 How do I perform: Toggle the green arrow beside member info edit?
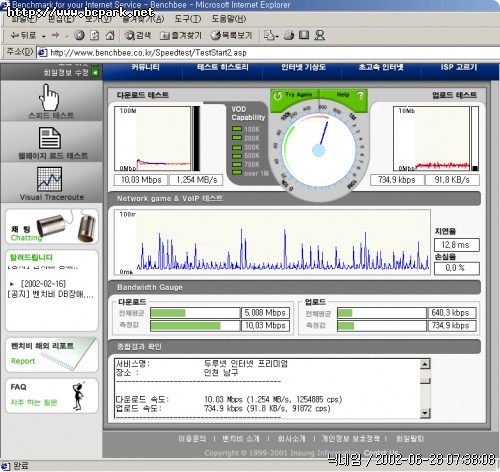(x=95, y=73)
